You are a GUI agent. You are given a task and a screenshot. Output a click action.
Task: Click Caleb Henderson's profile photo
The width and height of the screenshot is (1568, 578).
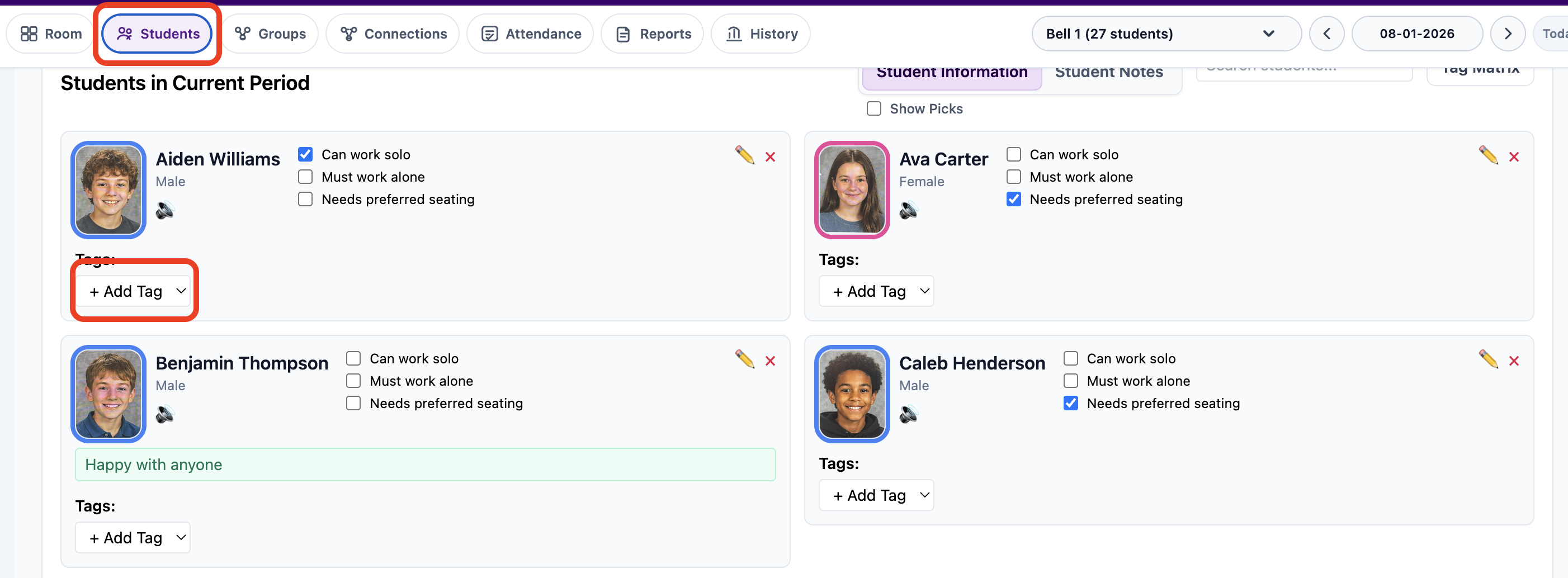click(852, 394)
